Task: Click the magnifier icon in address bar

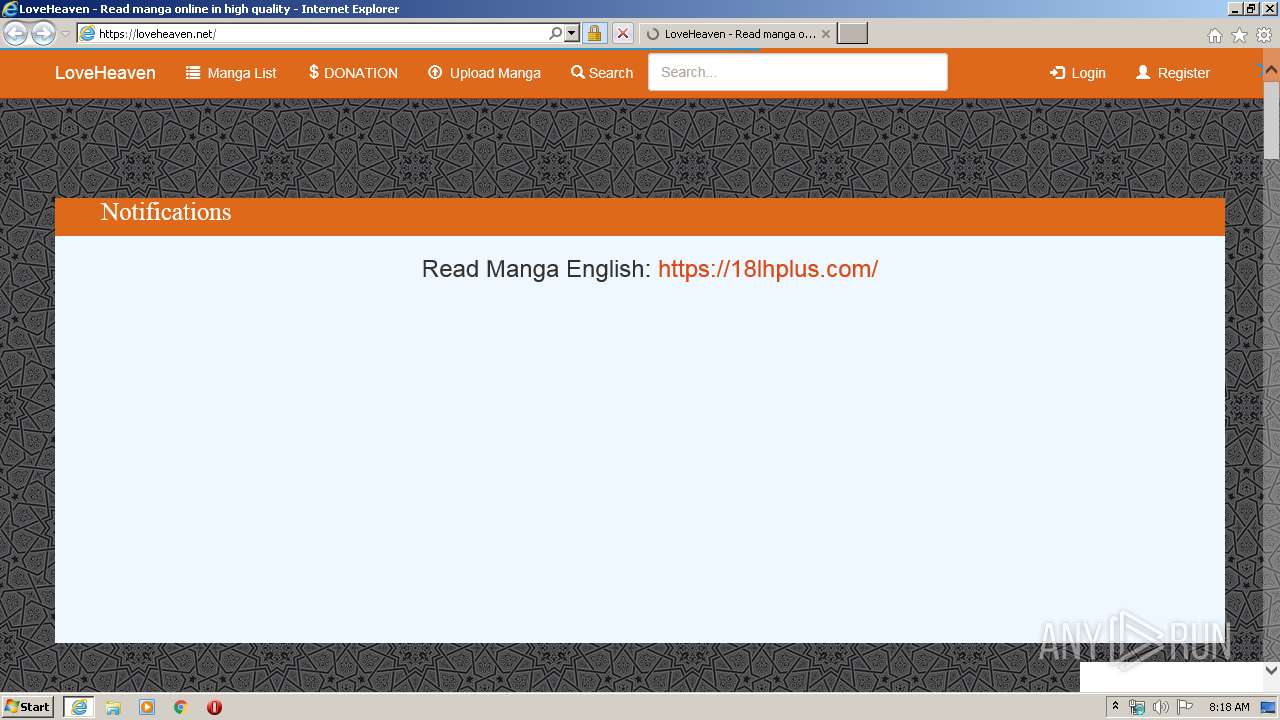Action: (556, 33)
